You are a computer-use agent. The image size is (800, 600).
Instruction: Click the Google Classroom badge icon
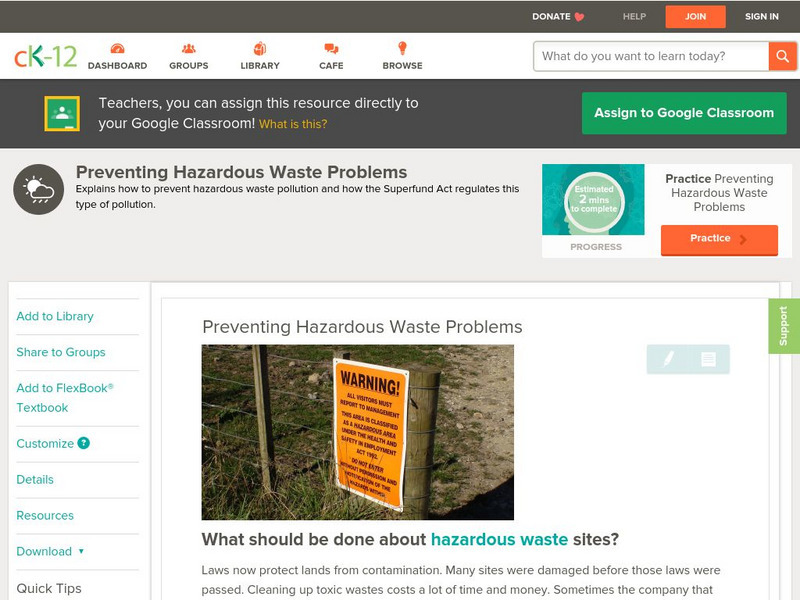click(x=64, y=112)
